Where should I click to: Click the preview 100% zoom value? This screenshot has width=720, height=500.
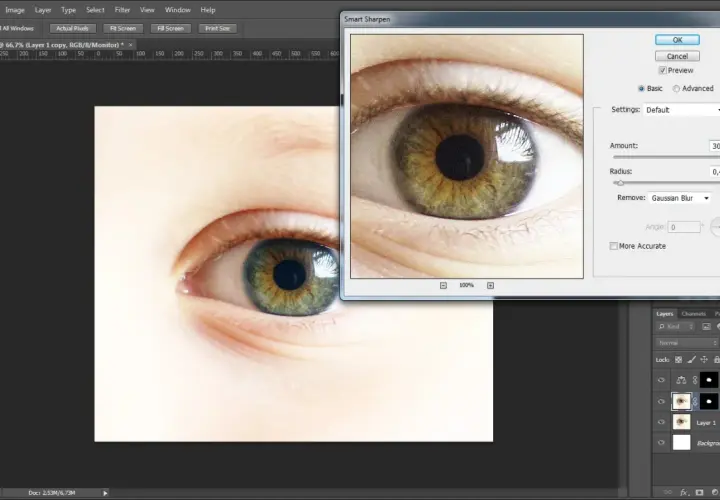coord(467,286)
